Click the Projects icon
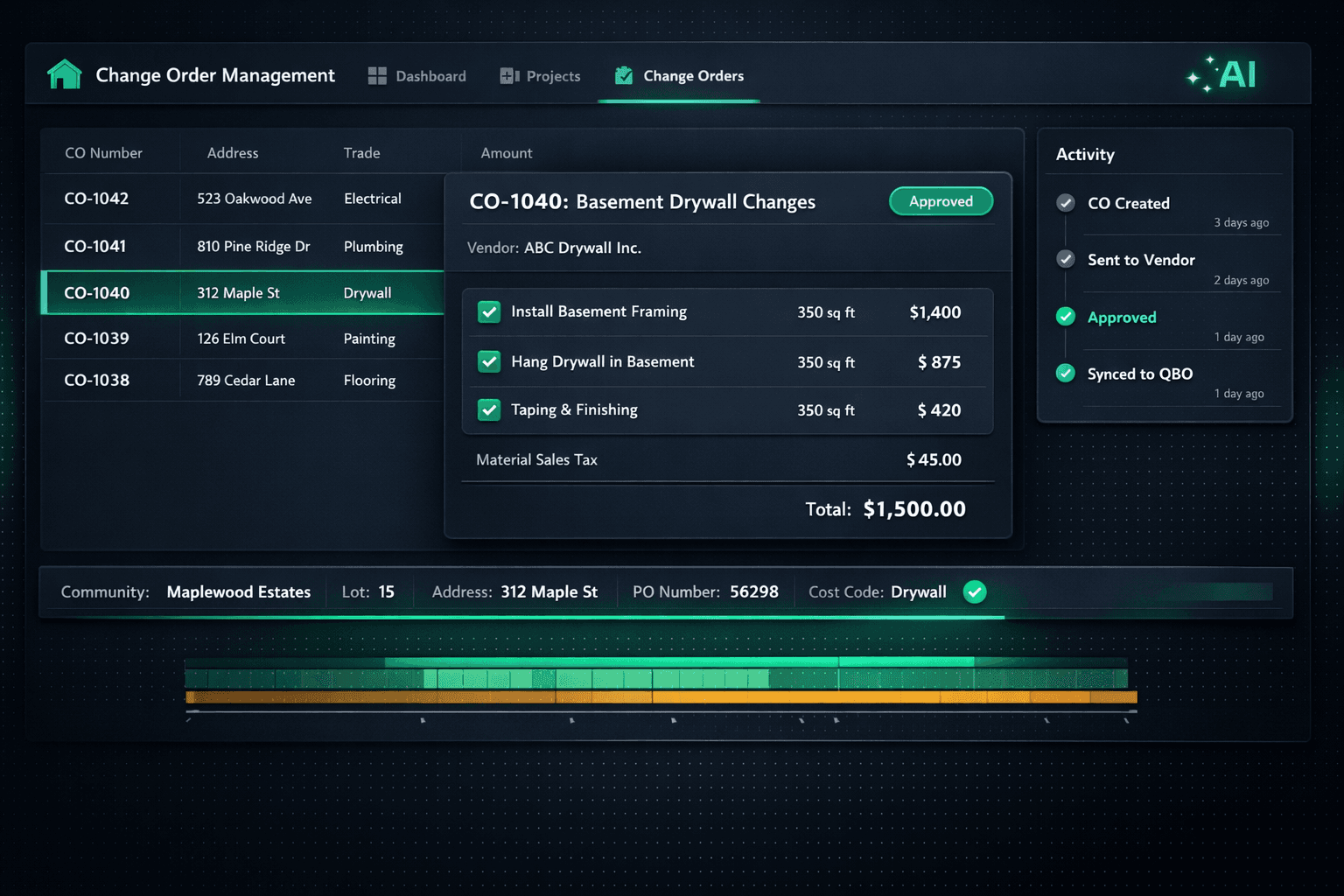1344x896 pixels. (509, 76)
